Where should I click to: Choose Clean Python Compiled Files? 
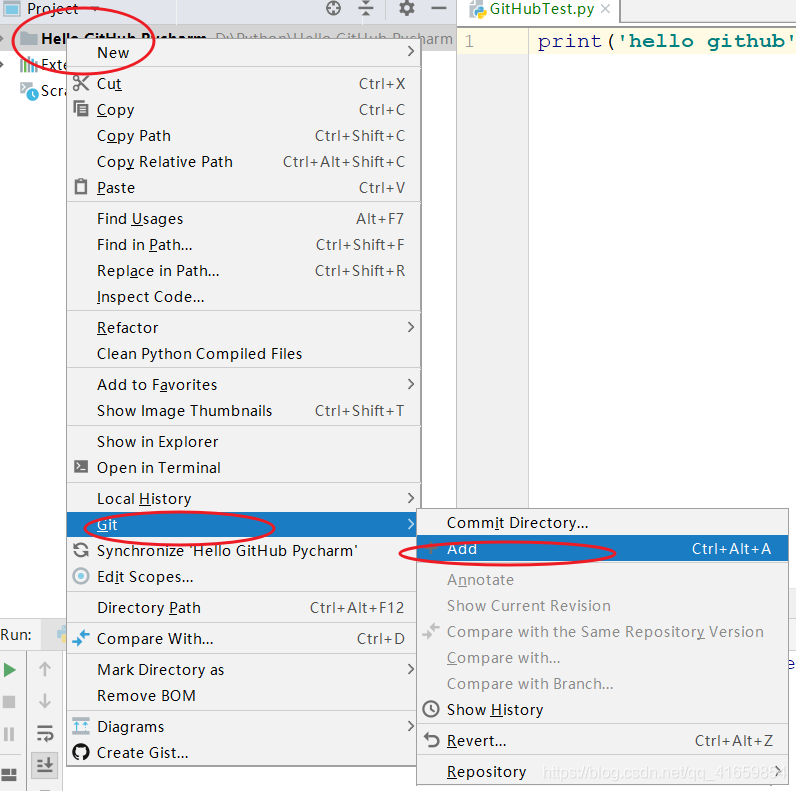(x=244, y=353)
